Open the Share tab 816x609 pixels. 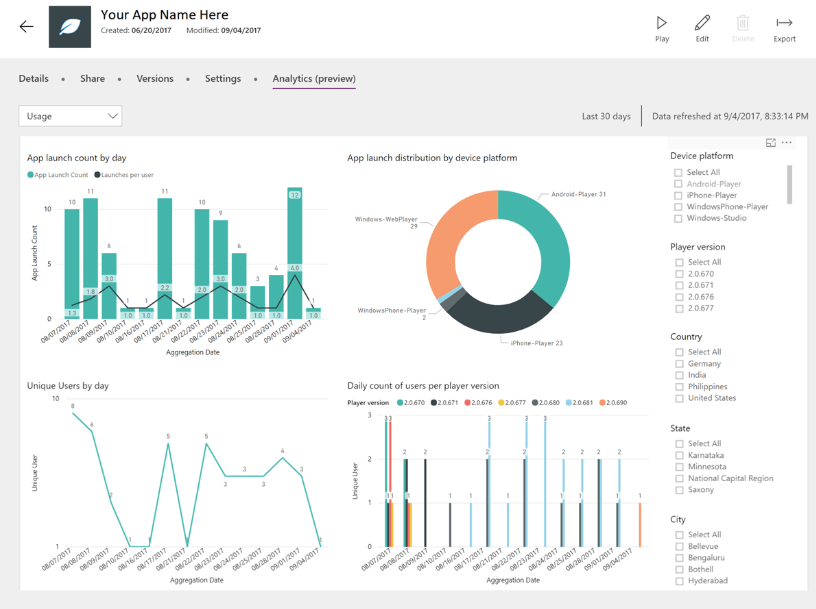click(92, 79)
